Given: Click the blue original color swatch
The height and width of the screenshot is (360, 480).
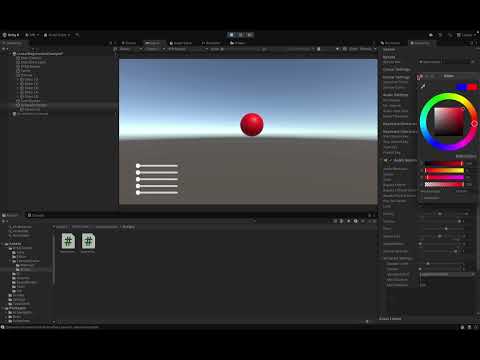Looking at the screenshot, I should click(461, 87).
